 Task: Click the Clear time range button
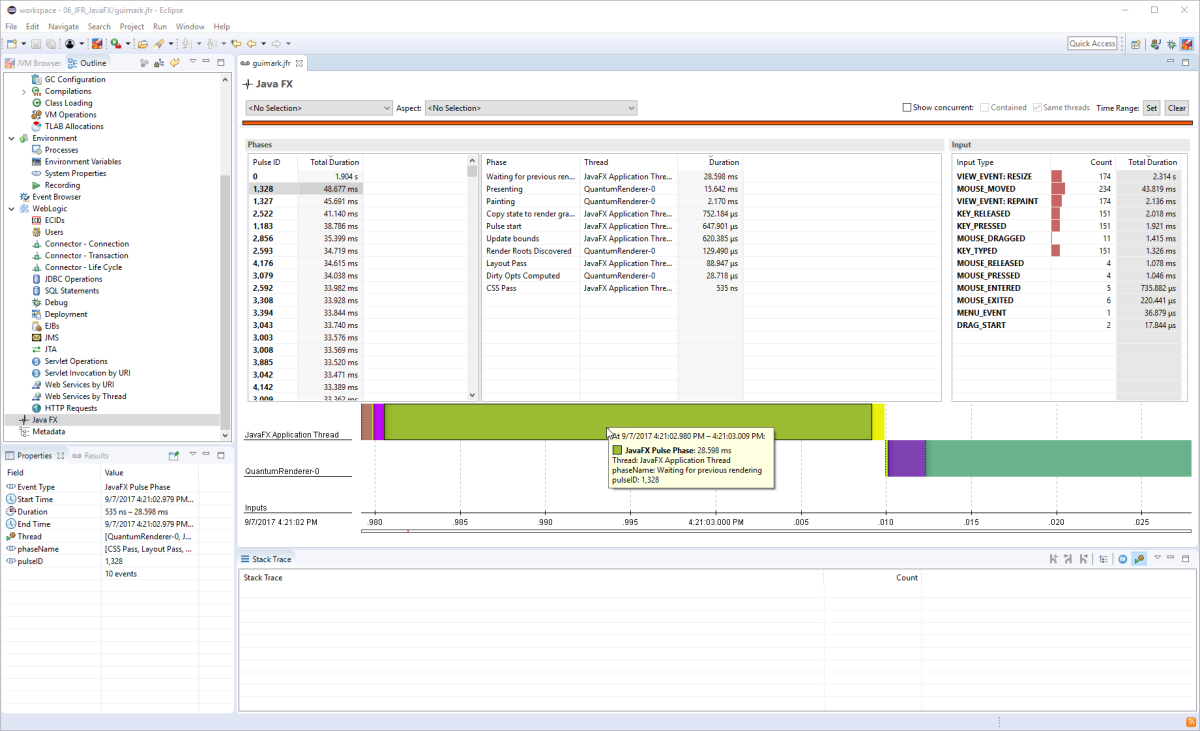click(x=1176, y=108)
